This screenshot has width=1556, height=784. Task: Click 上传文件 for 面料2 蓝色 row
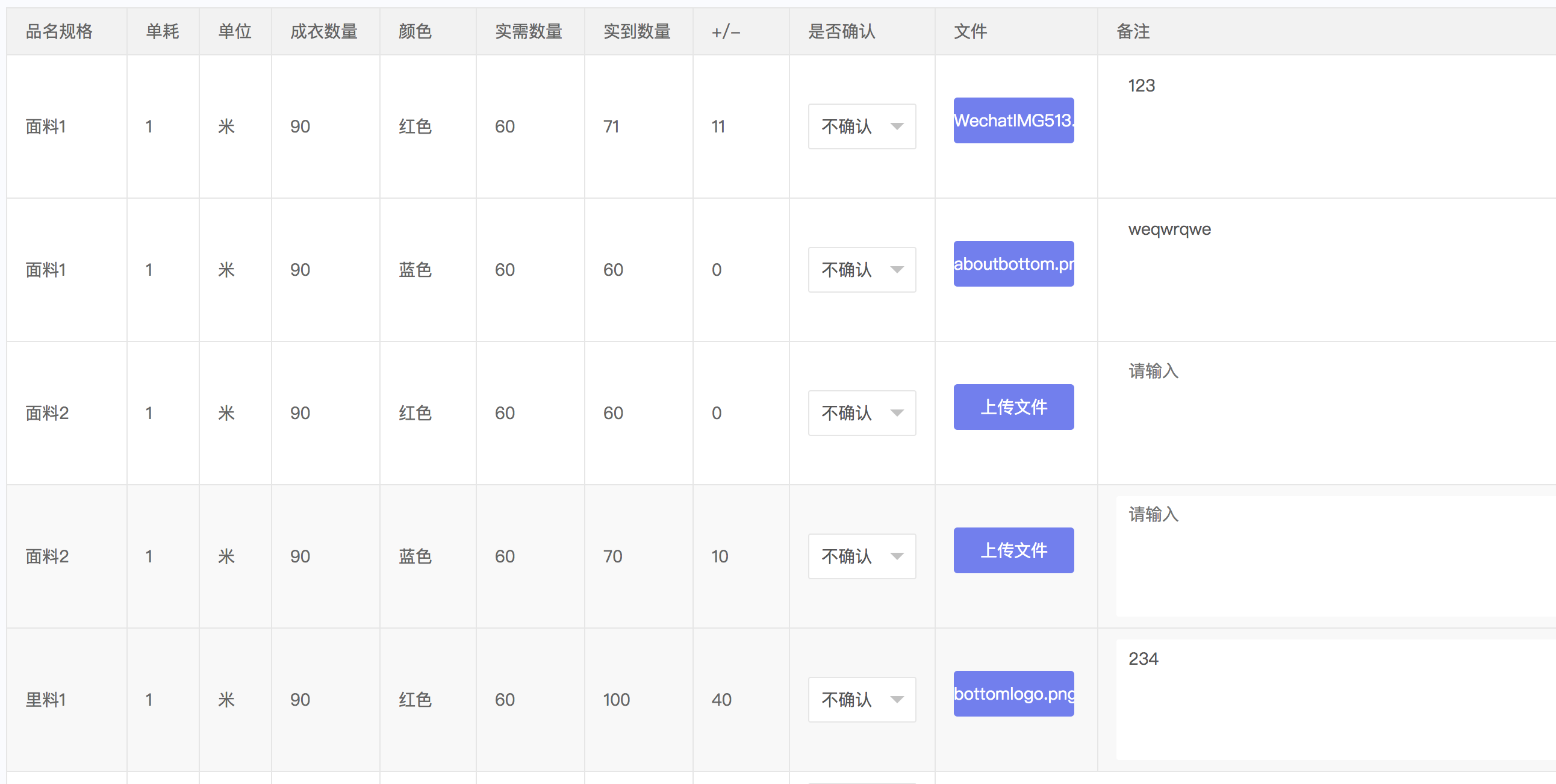coord(1013,550)
